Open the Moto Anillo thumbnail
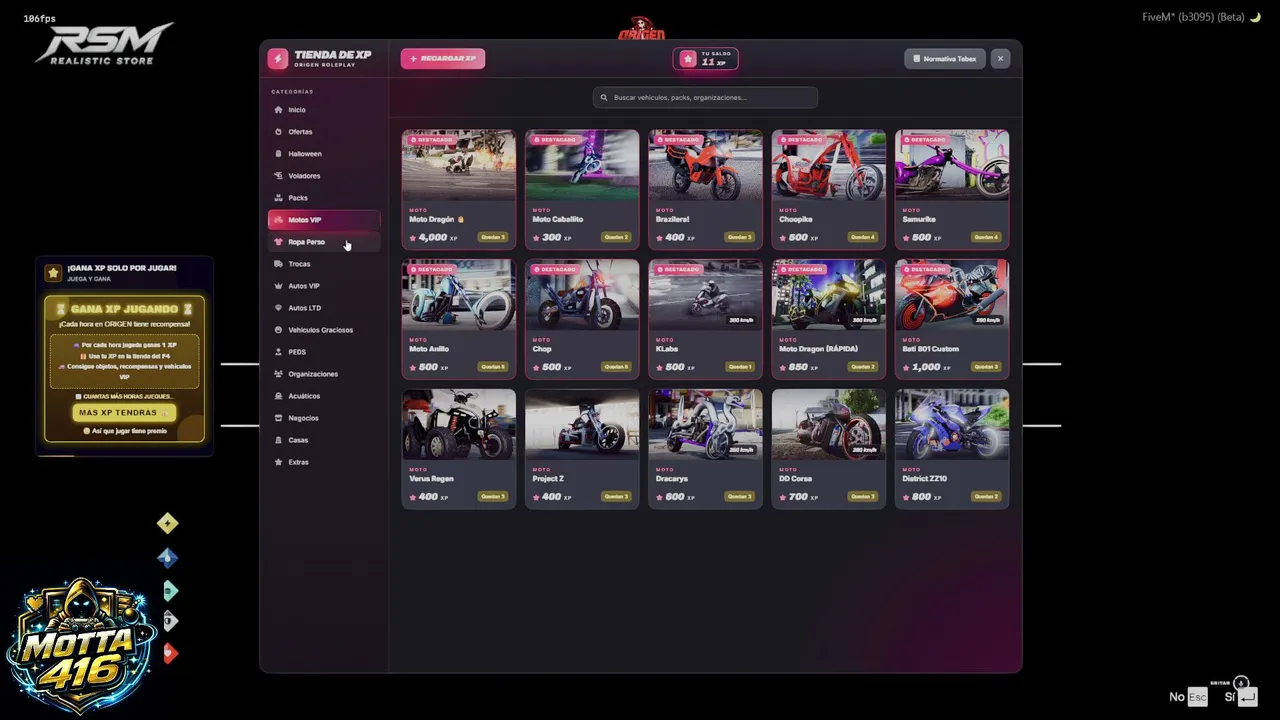Viewport: 1280px width, 720px height. 459,296
